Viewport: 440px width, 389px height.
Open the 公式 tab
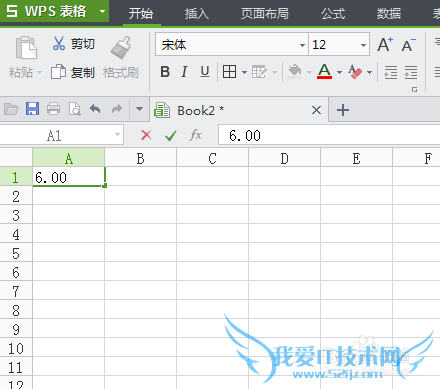pos(333,14)
